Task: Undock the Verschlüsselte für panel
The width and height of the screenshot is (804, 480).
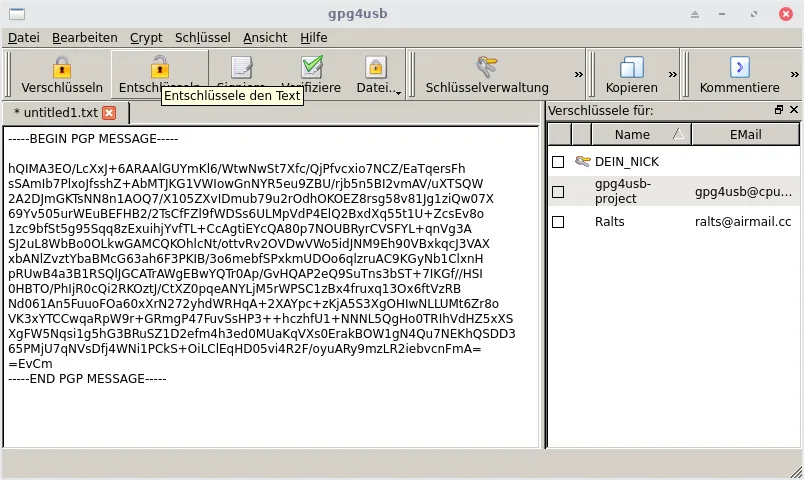Action: pos(779,109)
